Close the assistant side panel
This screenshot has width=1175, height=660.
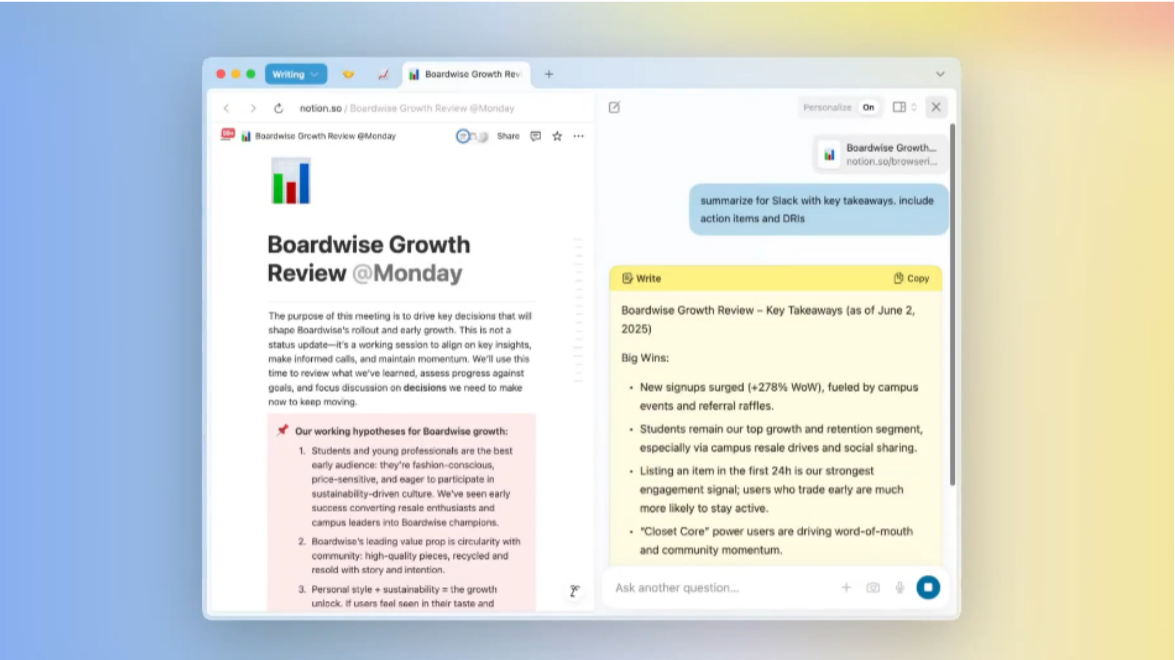pyautogui.click(x=936, y=108)
